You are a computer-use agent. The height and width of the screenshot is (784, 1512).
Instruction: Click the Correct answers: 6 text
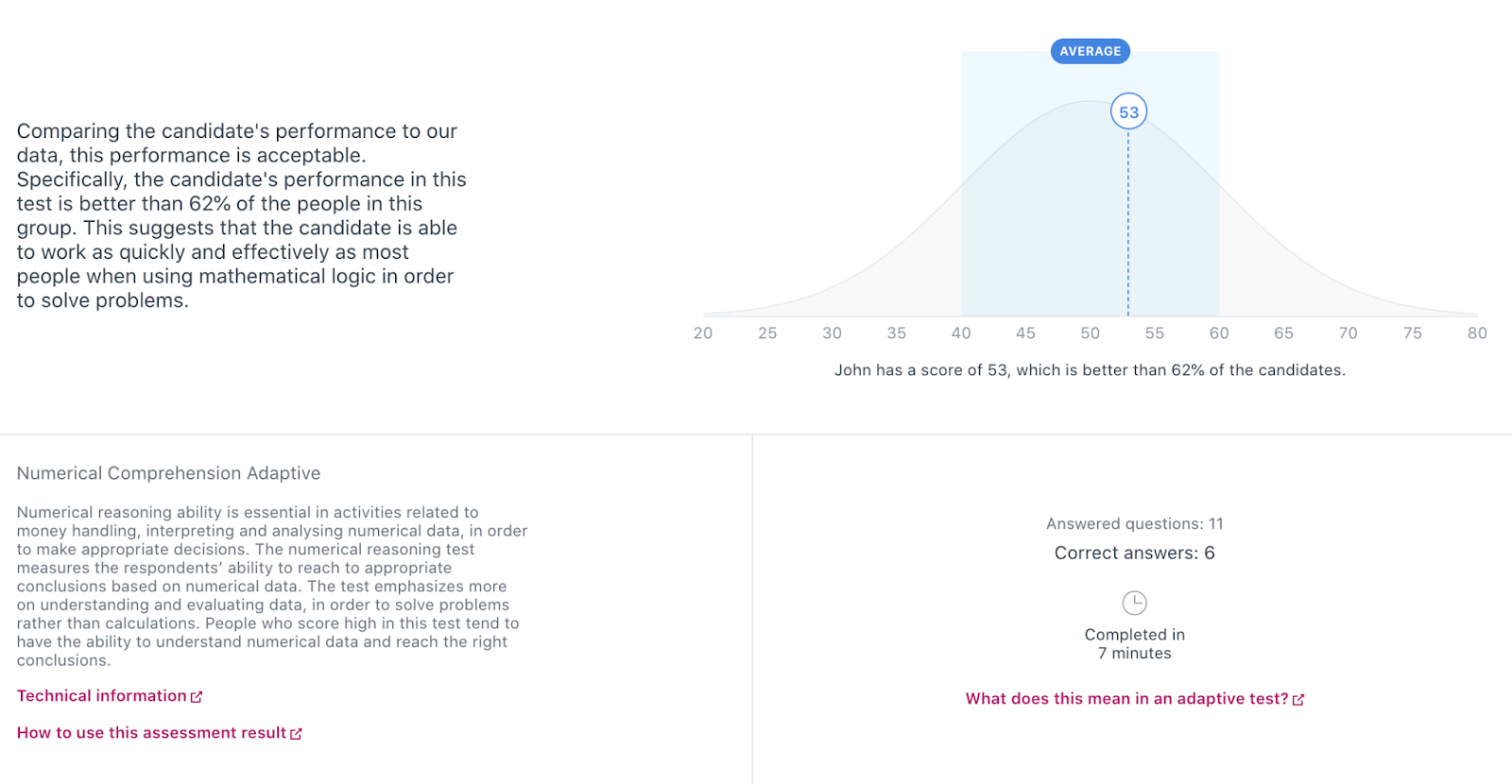1135,554
